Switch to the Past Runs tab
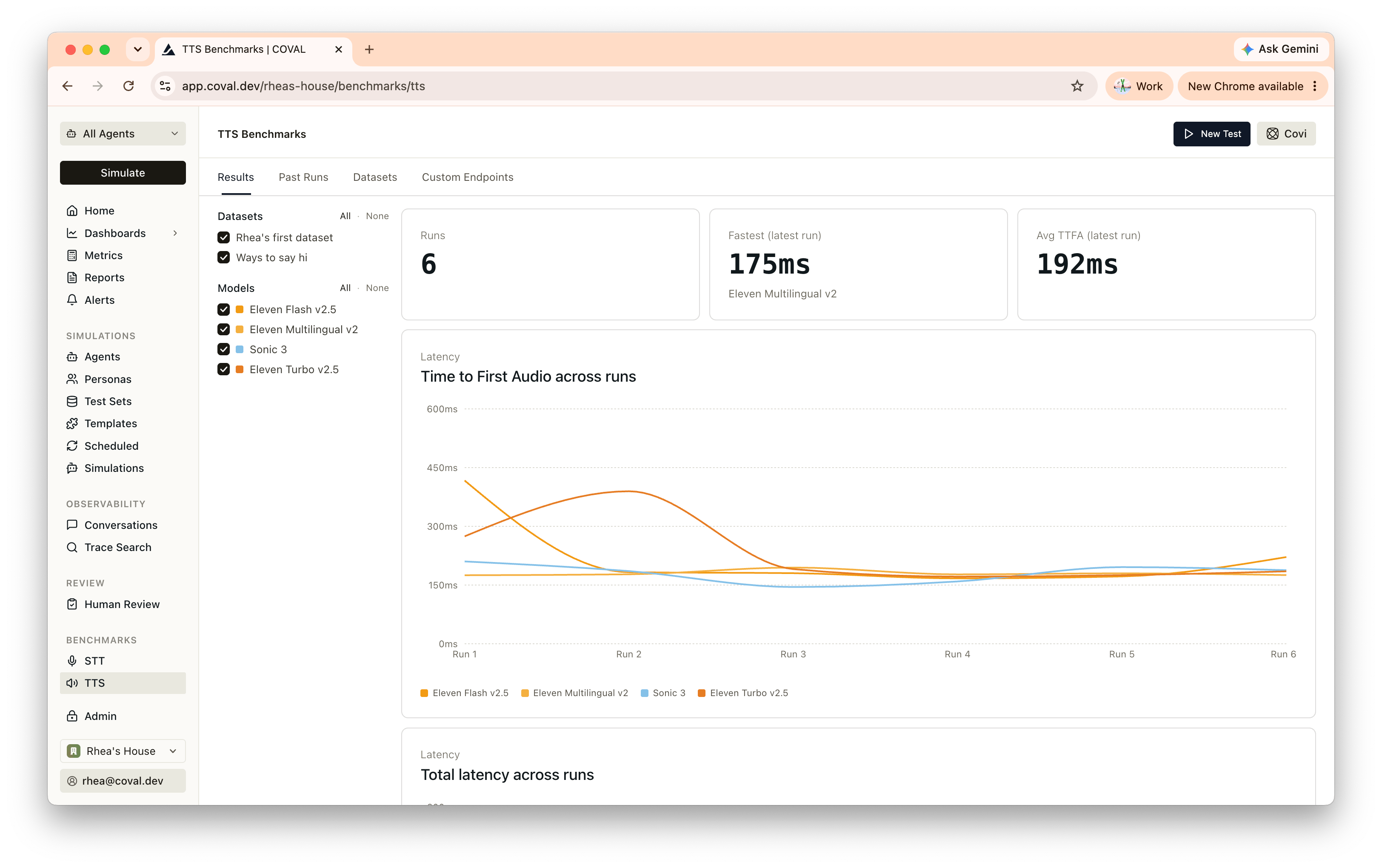Screen dimensions: 1382x868 point(303,177)
